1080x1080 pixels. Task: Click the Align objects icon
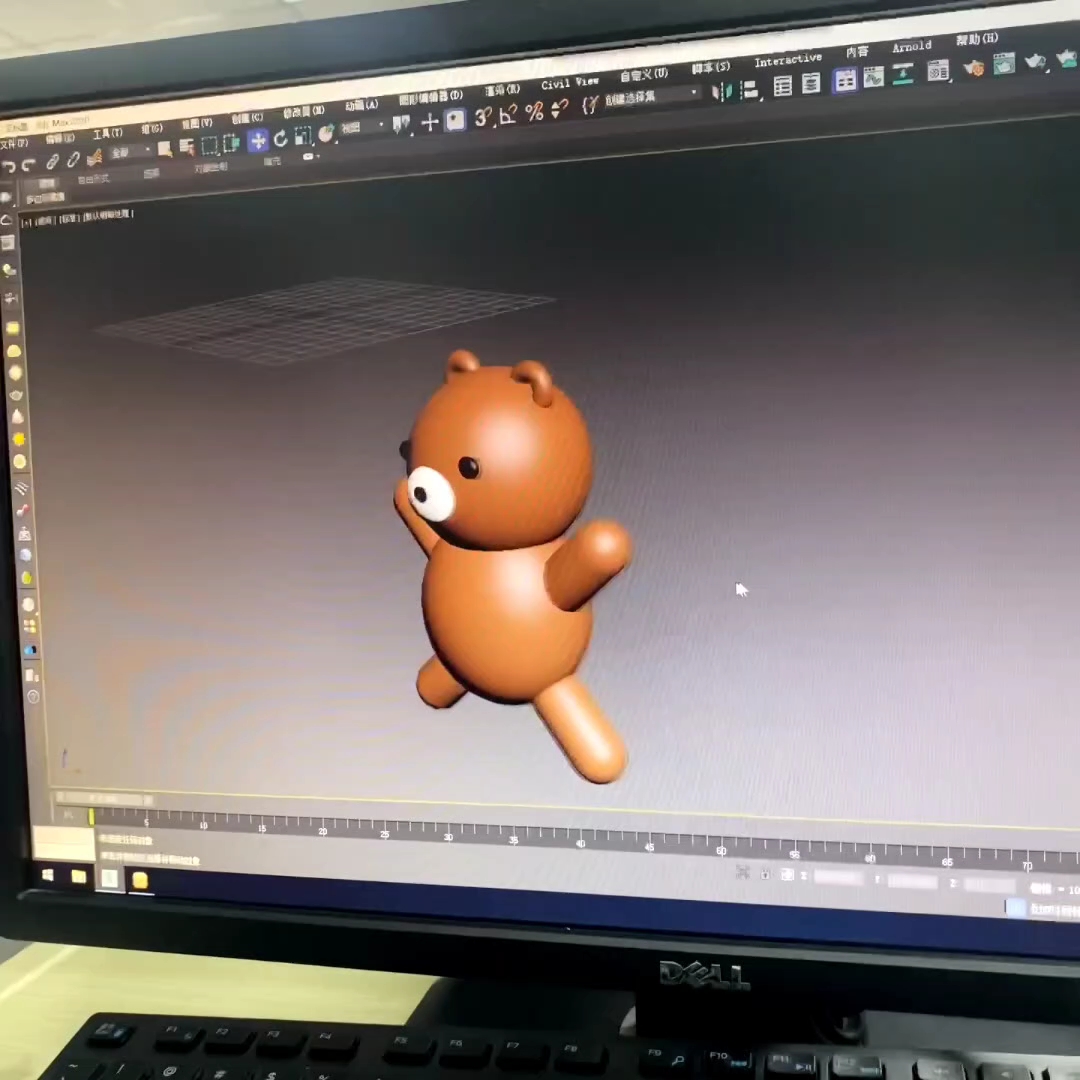pyautogui.click(x=749, y=90)
